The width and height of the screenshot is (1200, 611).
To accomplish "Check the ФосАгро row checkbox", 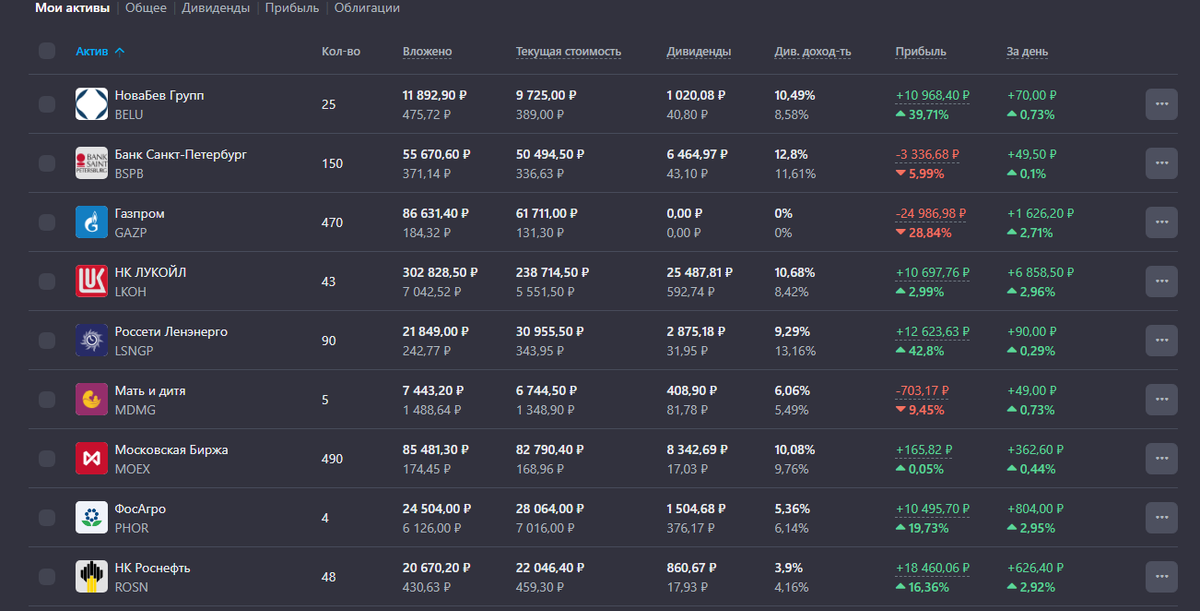I will 47,517.
